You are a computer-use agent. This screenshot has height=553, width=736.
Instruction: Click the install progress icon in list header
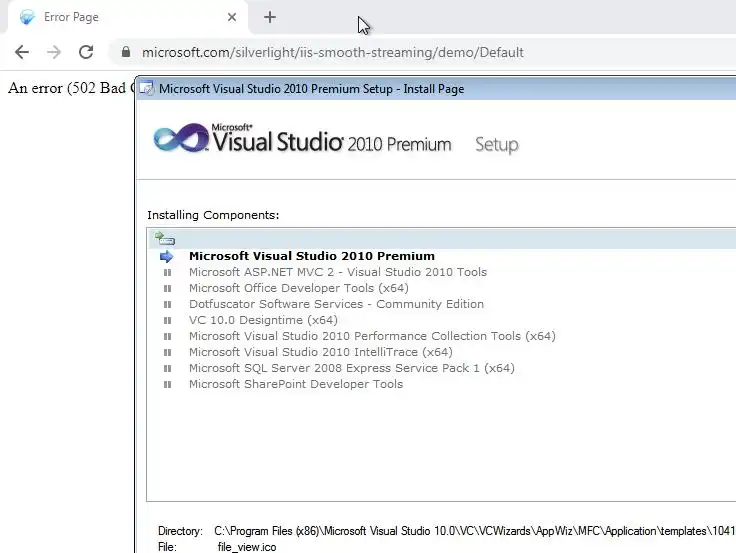click(165, 238)
